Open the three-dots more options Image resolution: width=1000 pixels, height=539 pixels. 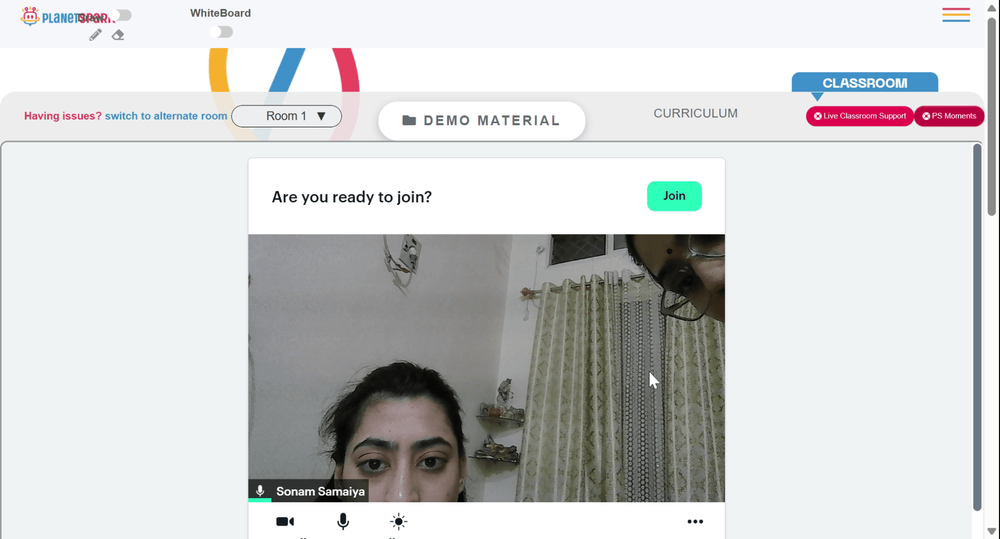click(x=695, y=522)
